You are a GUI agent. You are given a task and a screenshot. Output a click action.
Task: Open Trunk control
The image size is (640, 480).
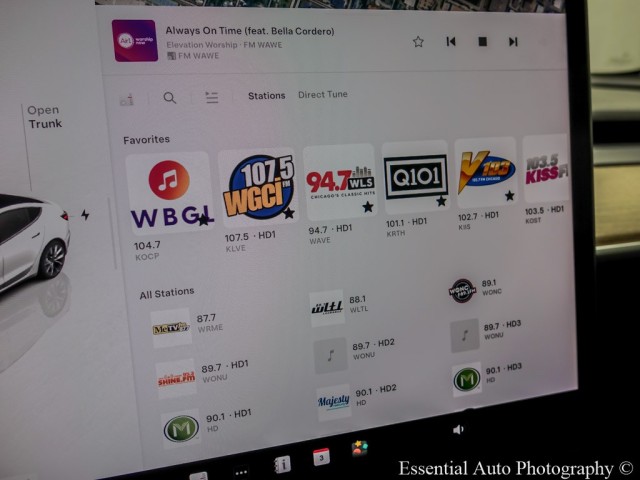pos(44,117)
